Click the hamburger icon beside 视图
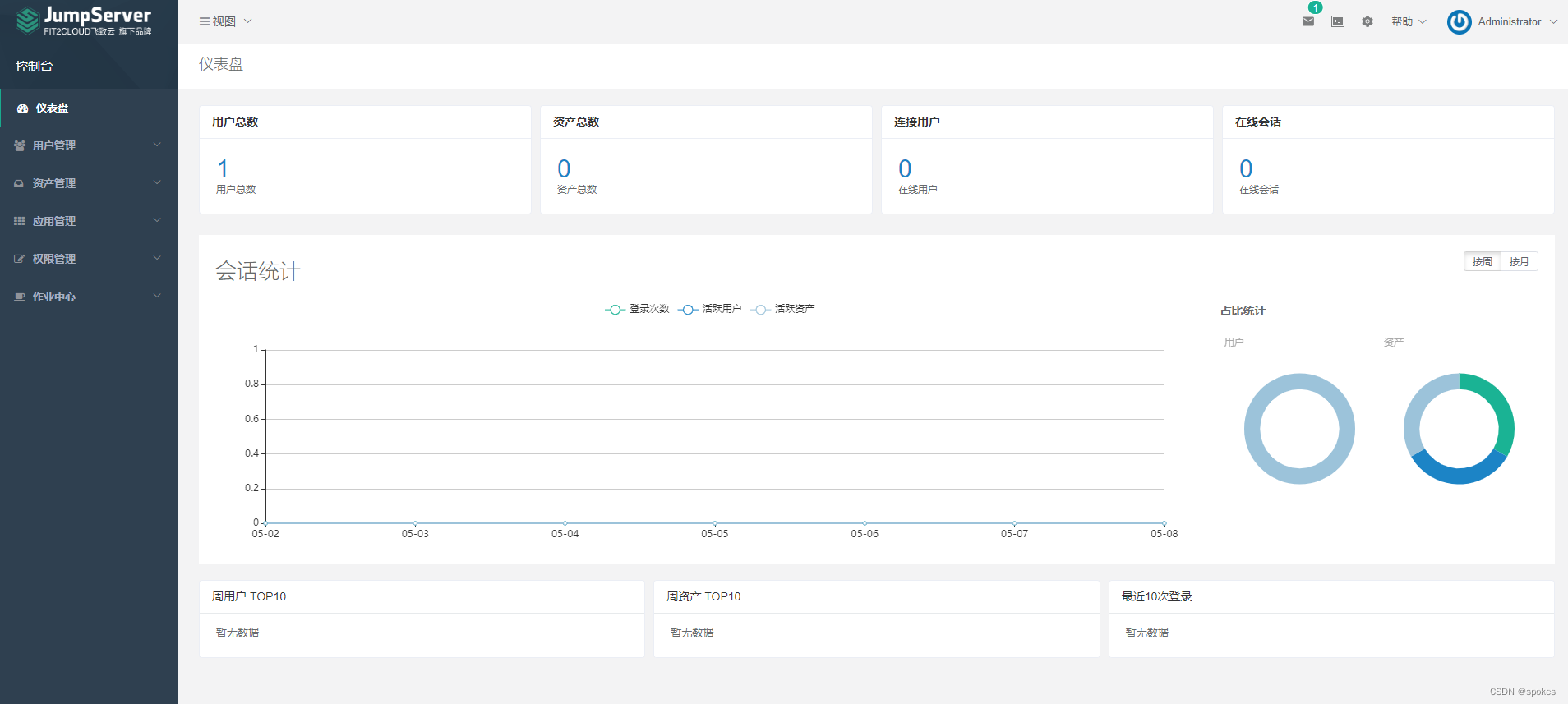Screen dimensions: 1568x704 pos(205,21)
